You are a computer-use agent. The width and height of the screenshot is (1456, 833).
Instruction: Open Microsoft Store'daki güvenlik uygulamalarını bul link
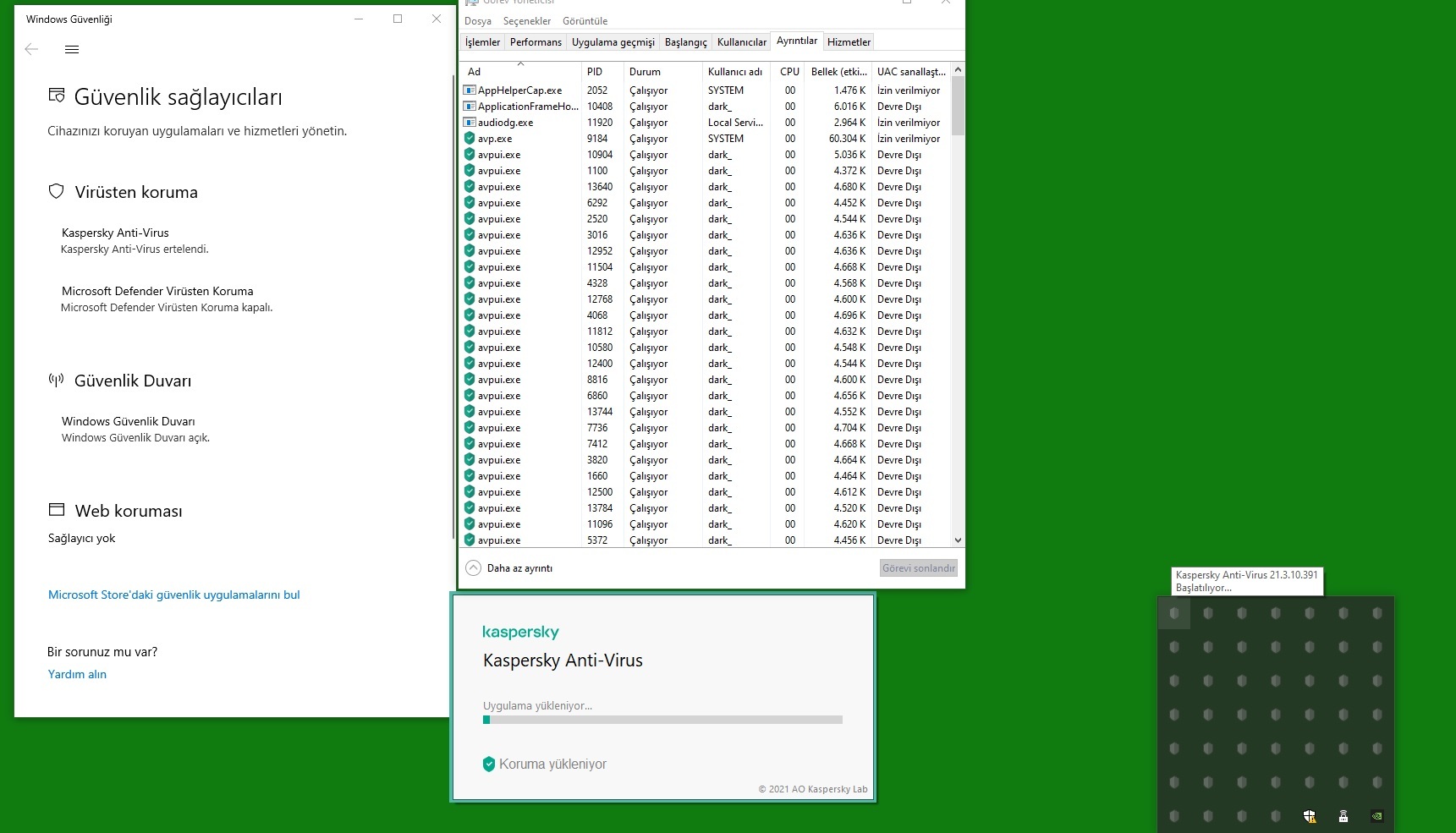tap(173, 595)
